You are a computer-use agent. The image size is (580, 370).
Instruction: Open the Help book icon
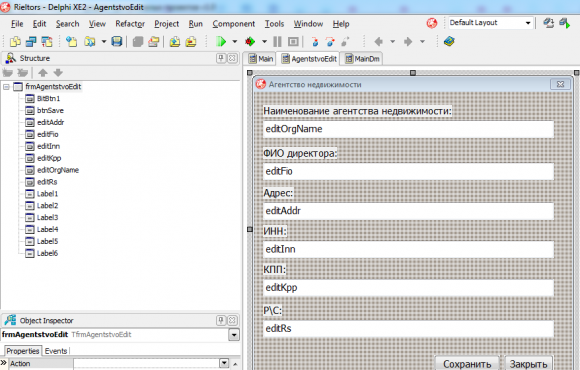click(x=449, y=41)
